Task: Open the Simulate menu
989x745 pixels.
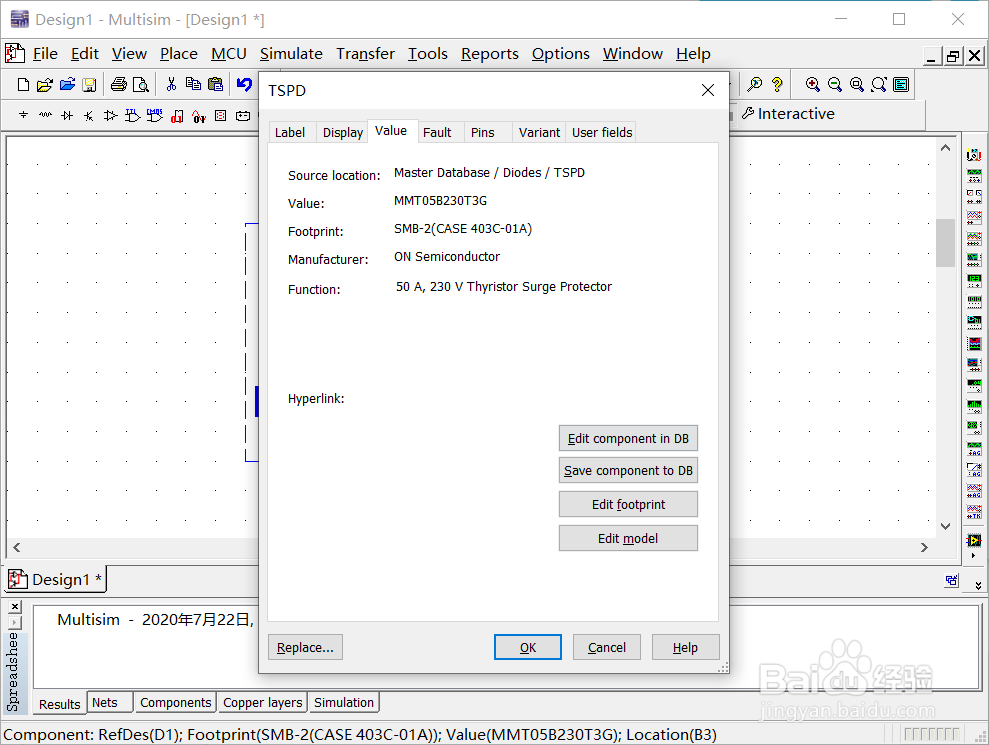Action: [291, 54]
